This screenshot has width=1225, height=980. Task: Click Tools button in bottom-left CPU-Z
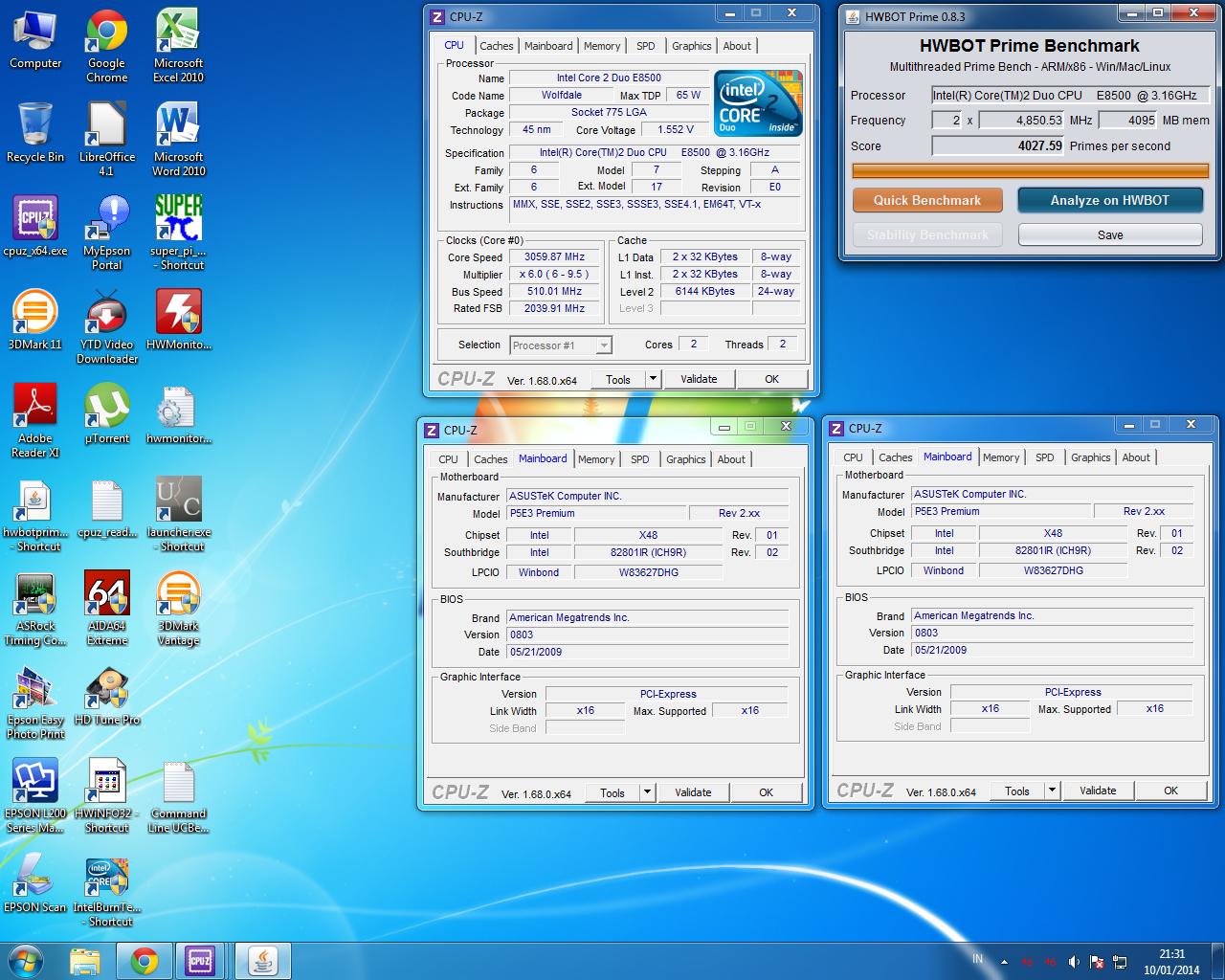point(612,792)
